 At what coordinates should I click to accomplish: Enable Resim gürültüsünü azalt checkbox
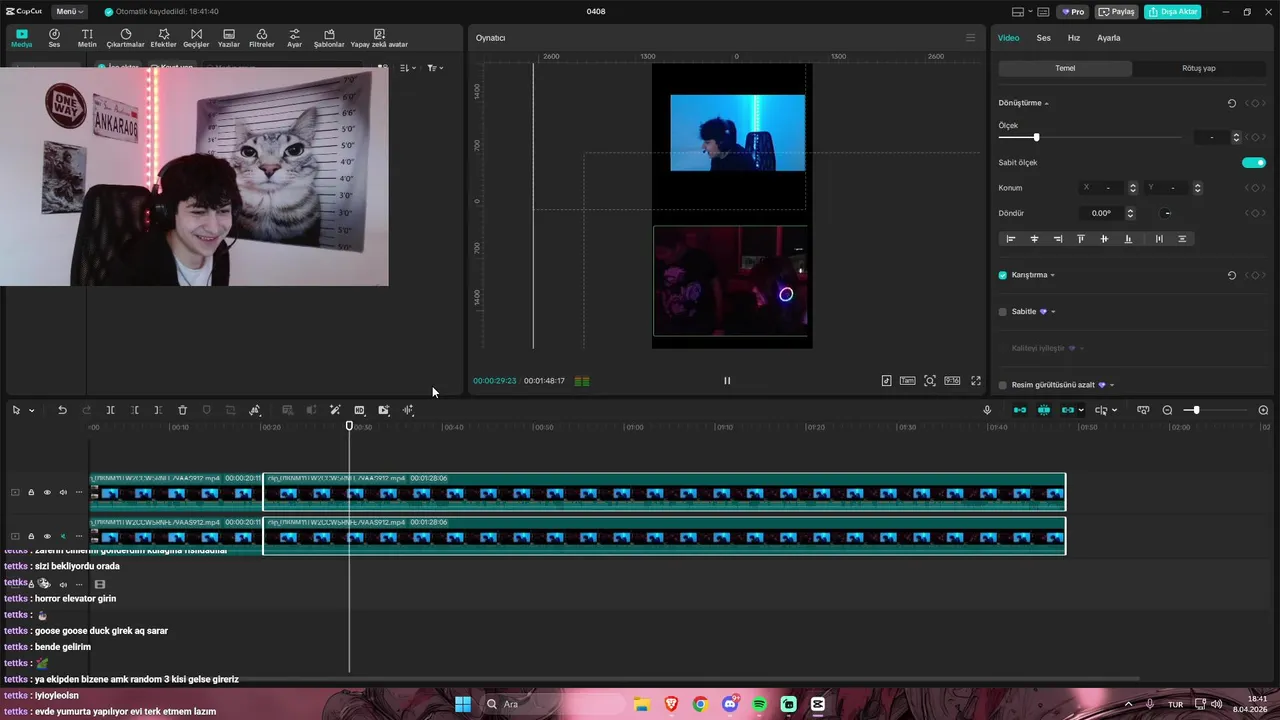click(x=1003, y=385)
